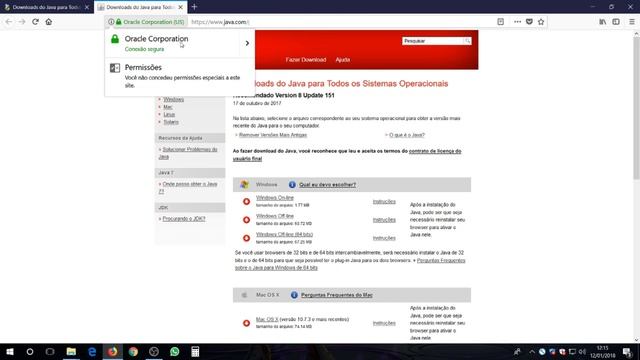Download Windows Off-line (64 bits) link

284,234
